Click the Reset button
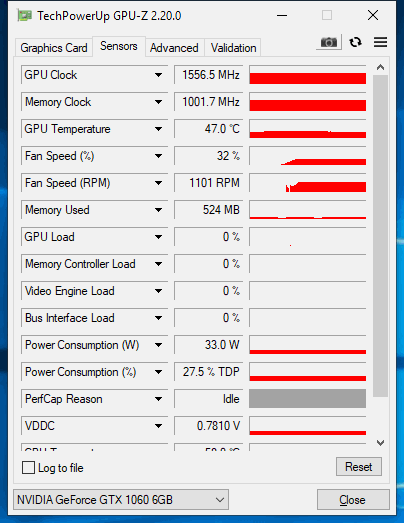This screenshot has height=523, width=404. [x=359, y=467]
